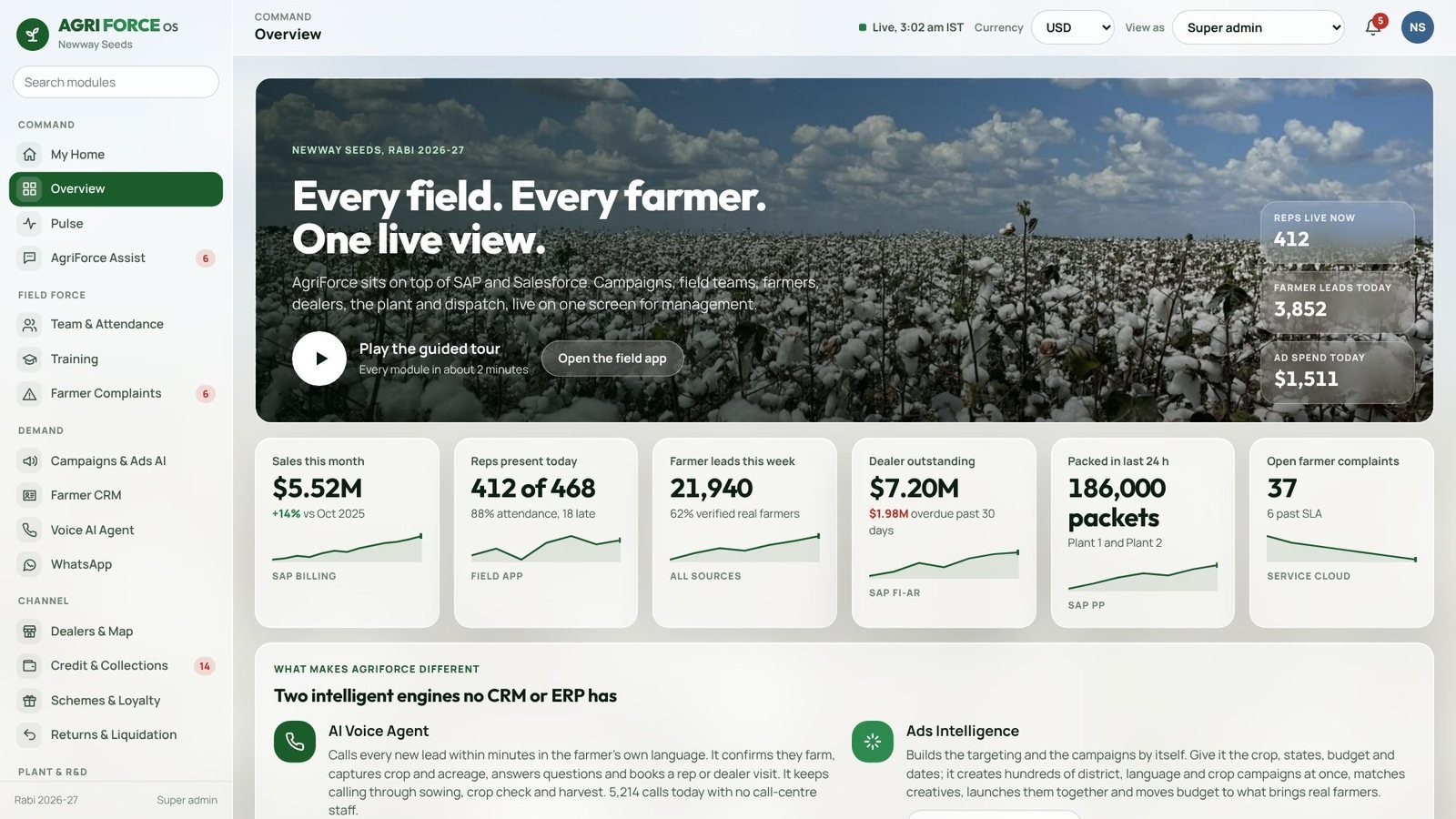This screenshot has height=819, width=1456.
Task: Open Dealer outstanding card
Action: 944,533
